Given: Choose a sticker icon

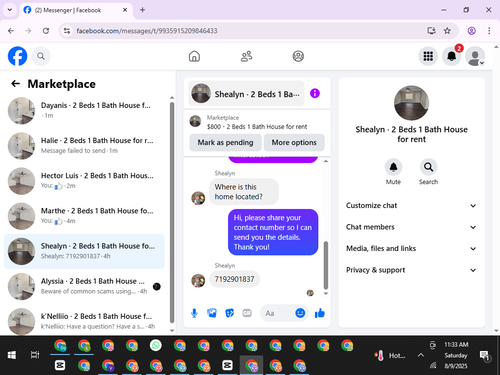Looking at the screenshot, I should [x=229, y=313].
